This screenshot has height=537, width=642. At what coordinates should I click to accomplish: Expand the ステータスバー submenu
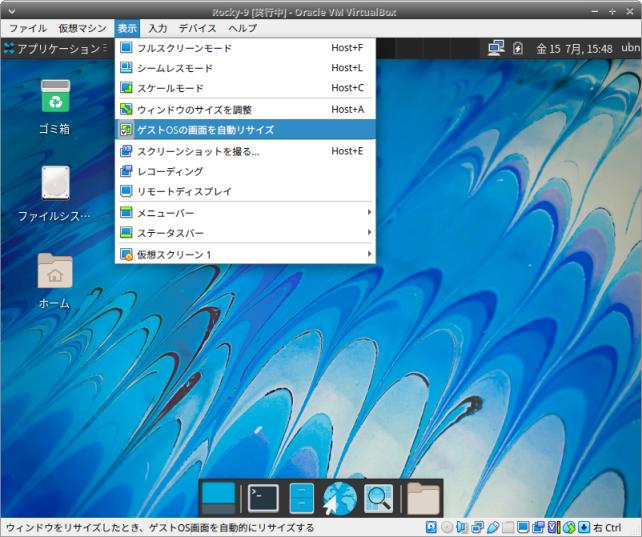(x=245, y=233)
